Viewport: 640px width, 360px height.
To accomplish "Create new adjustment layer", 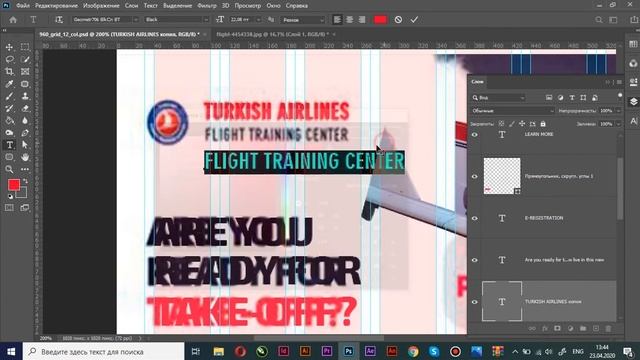I will (570, 329).
